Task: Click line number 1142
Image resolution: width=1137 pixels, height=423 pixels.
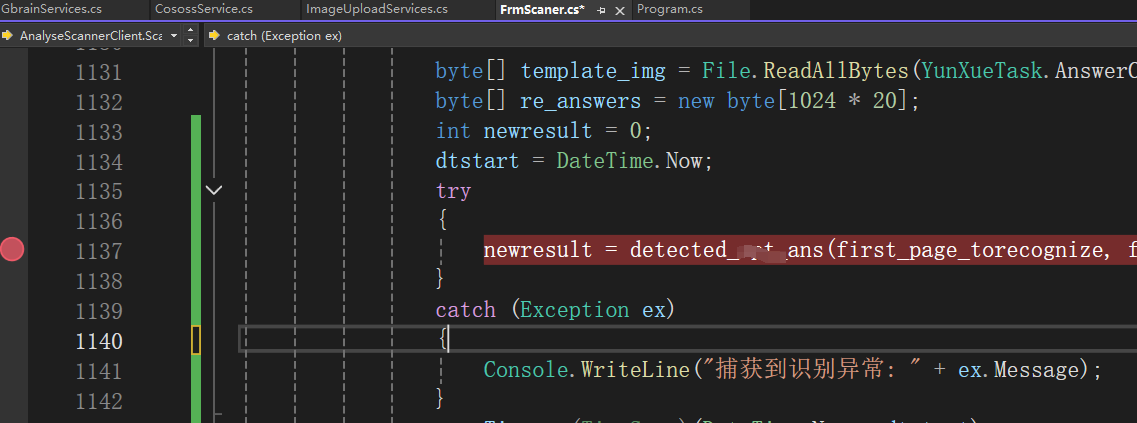Action: (99, 400)
